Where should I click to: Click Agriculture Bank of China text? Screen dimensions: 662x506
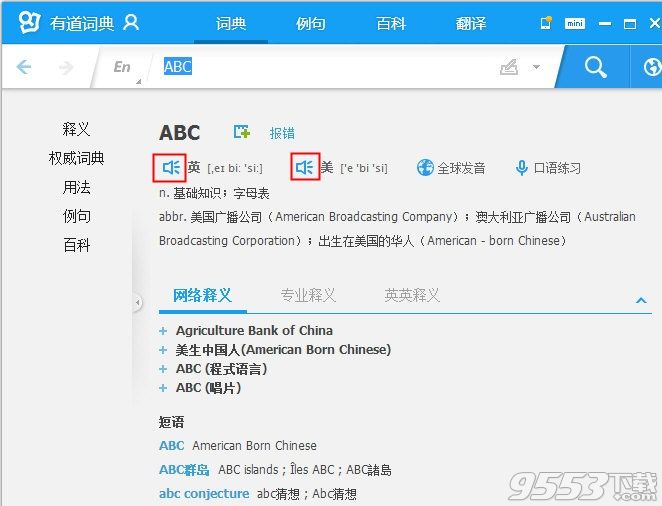254,330
